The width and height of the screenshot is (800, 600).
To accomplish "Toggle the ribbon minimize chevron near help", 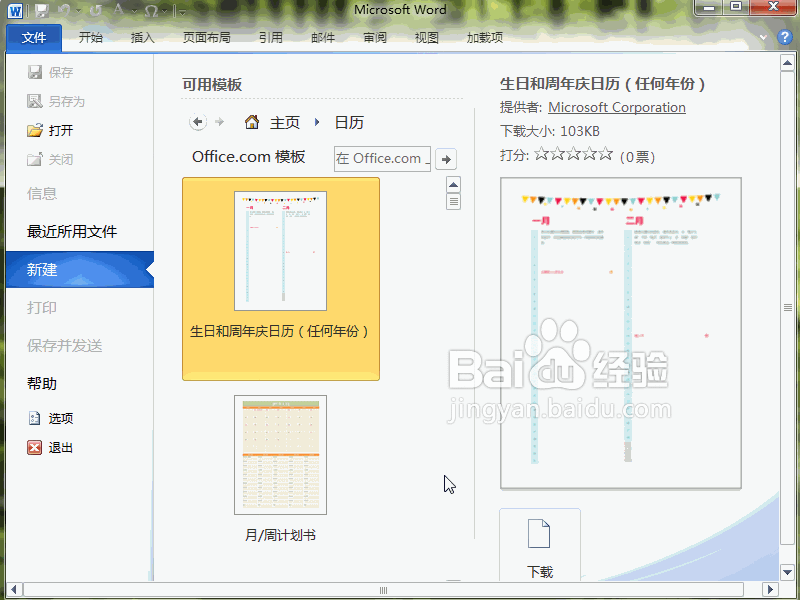I will pyautogui.click(x=765, y=38).
